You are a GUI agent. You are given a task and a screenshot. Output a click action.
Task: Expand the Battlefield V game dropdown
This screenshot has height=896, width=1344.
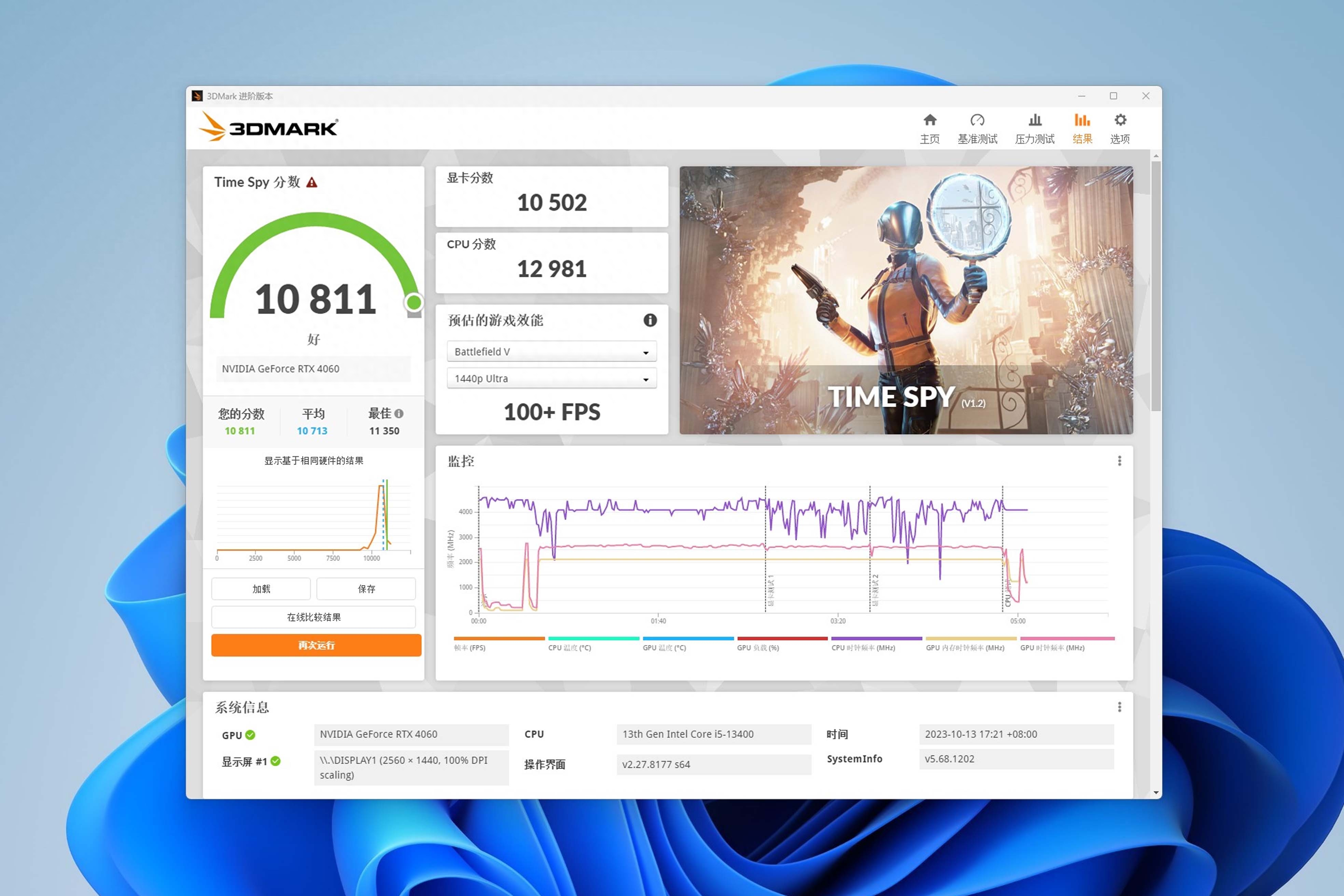click(x=551, y=351)
